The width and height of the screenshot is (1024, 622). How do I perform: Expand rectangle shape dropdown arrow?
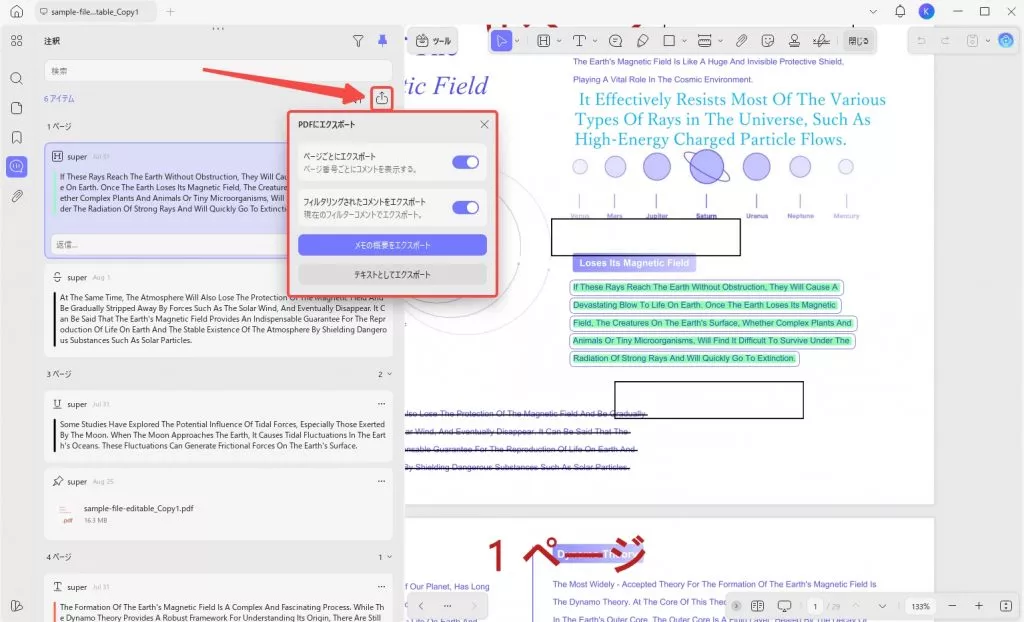[x=684, y=41]
